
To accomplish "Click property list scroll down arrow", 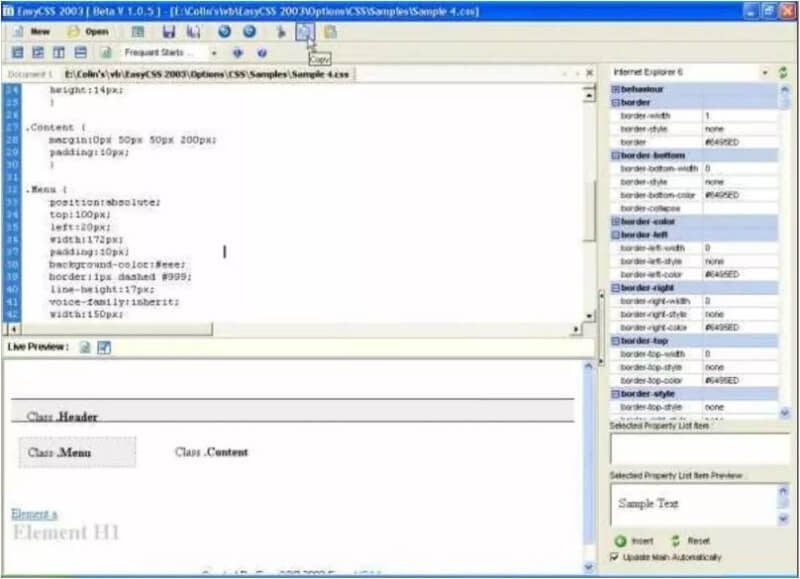I will pos(784,412).
